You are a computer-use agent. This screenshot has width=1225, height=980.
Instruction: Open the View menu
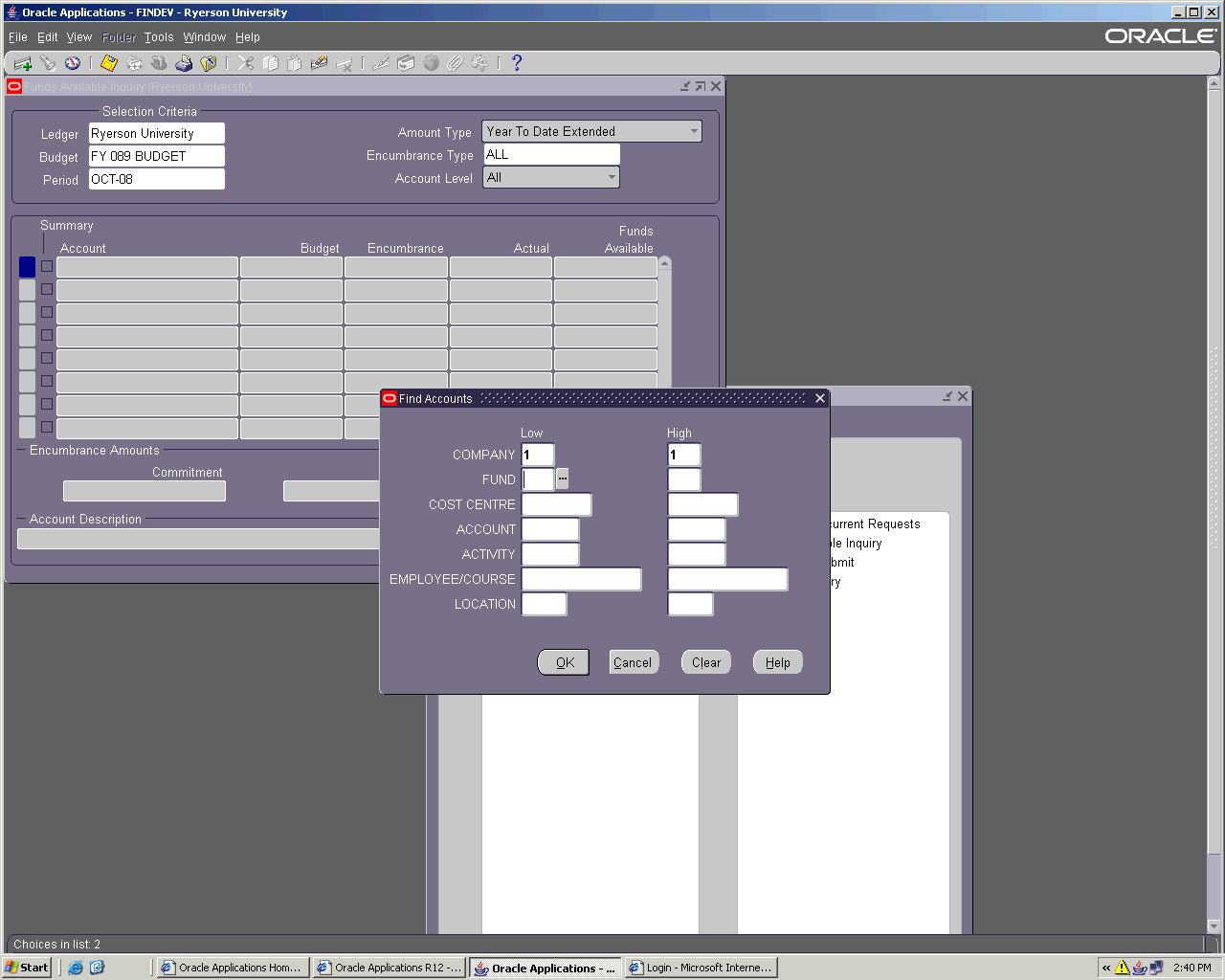click(78, 37)
